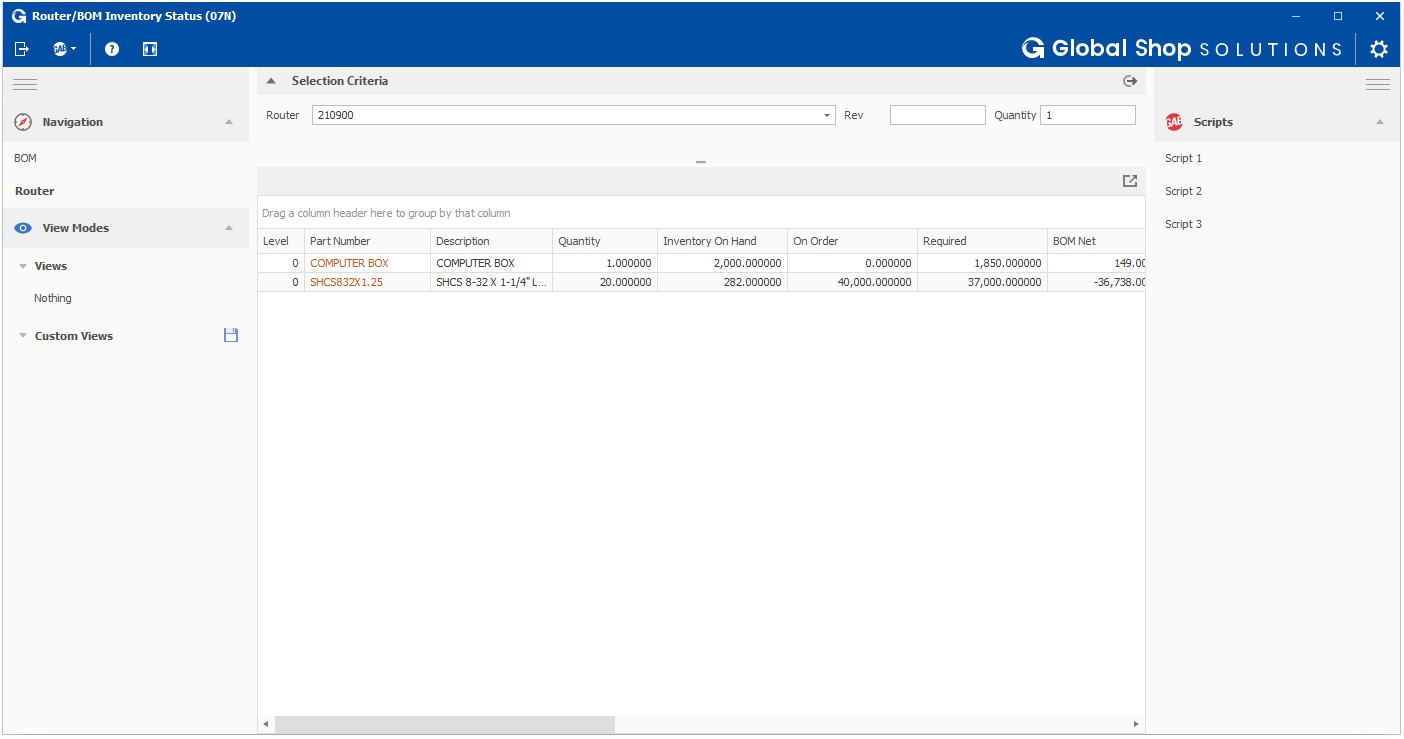
Task: Select the COMPUTER BOX description cell
Action: [x=491, y=263]
